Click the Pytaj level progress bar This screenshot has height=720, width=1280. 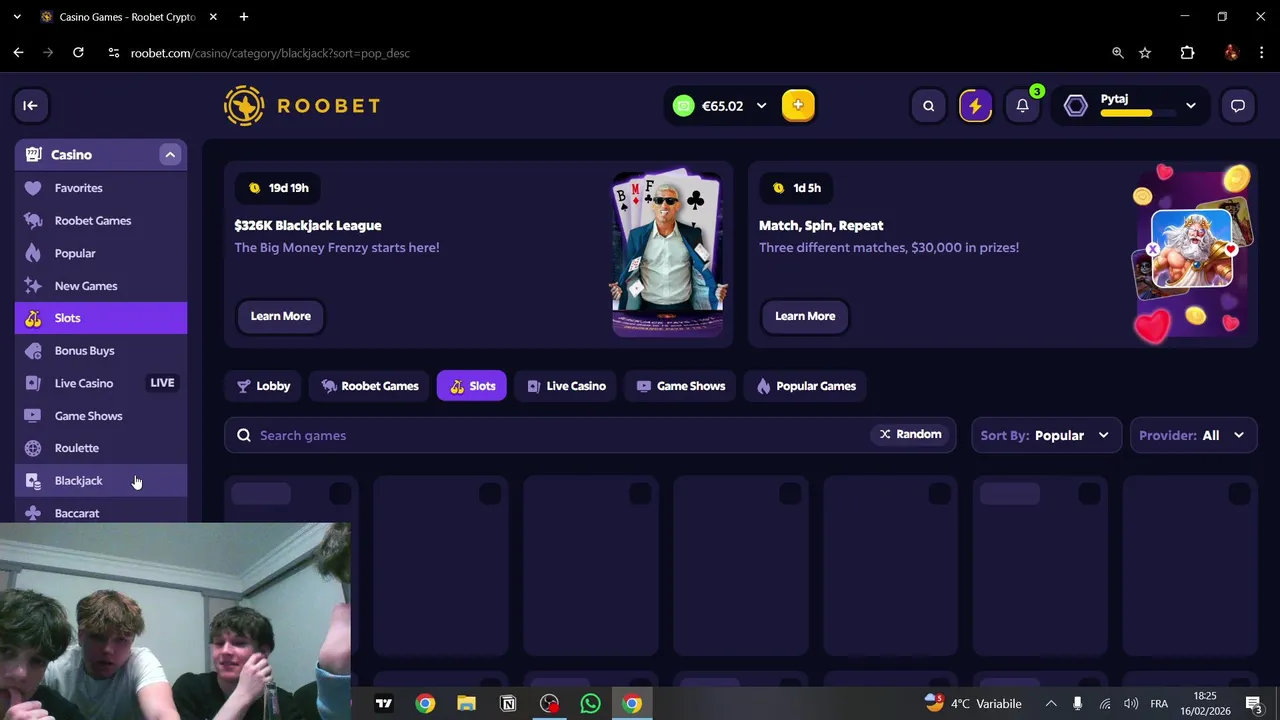point(1139,114)
